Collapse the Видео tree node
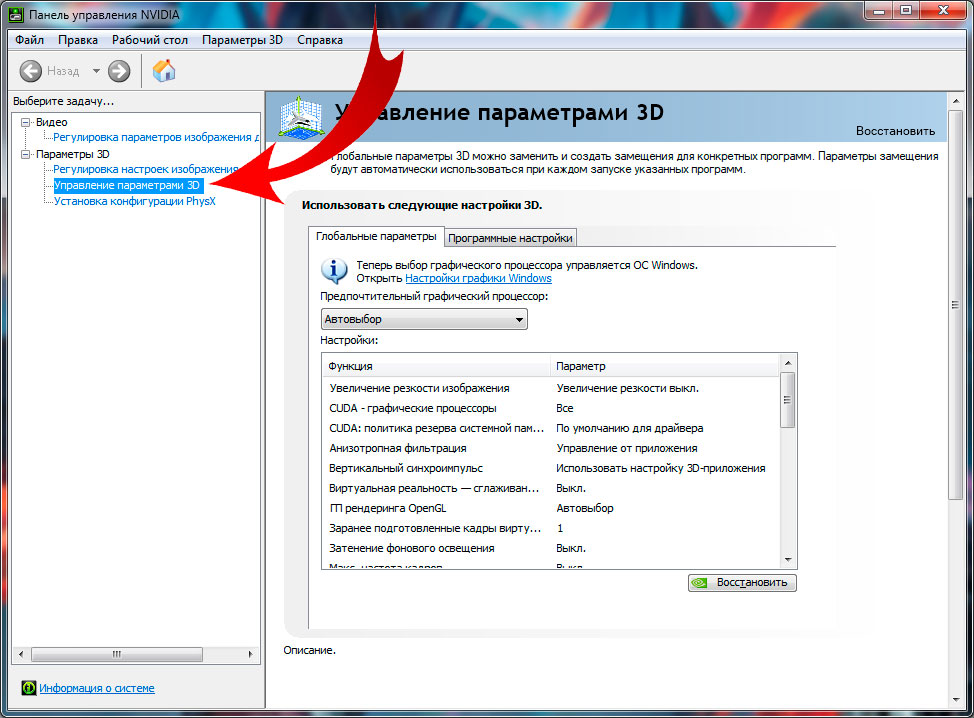This screenshot has height=718, width=974. 26,122
